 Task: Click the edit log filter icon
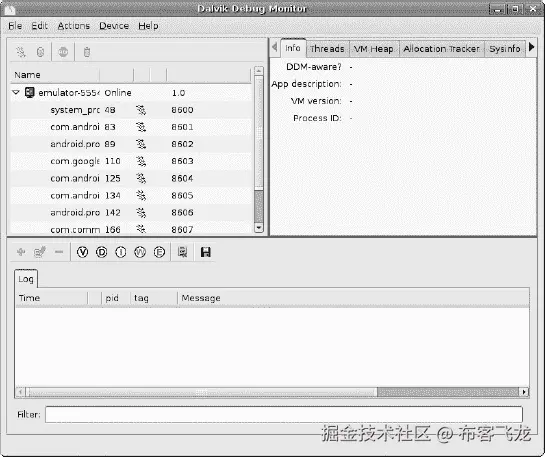point(40,252)
